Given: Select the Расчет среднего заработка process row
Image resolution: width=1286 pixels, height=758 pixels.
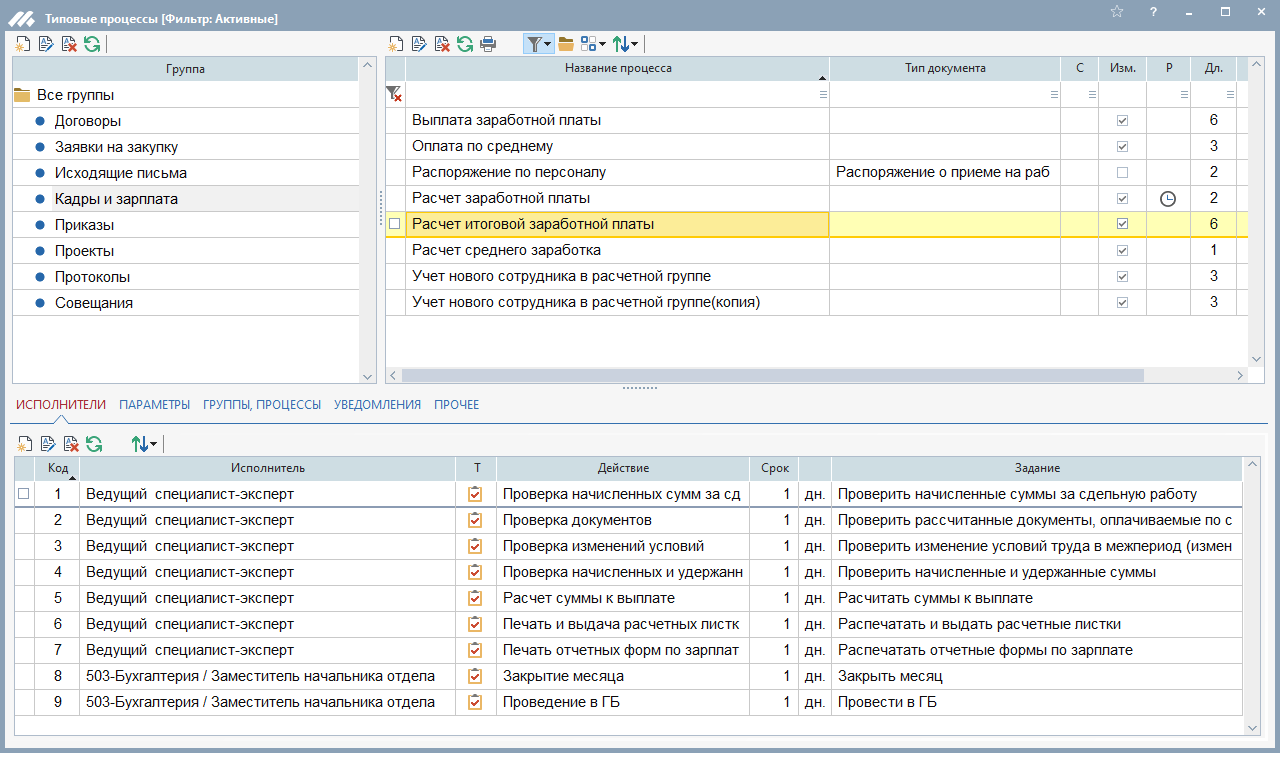Looking at the screenshot, I should click(817, 250).
